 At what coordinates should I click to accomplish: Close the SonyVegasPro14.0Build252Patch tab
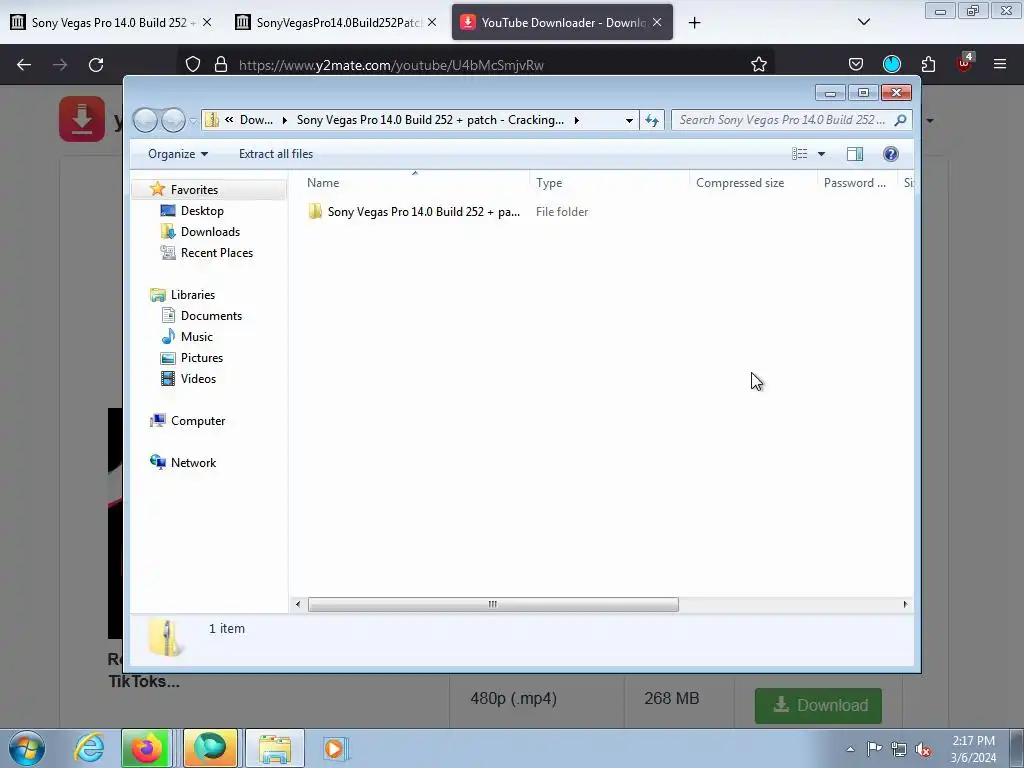(432, 22)
